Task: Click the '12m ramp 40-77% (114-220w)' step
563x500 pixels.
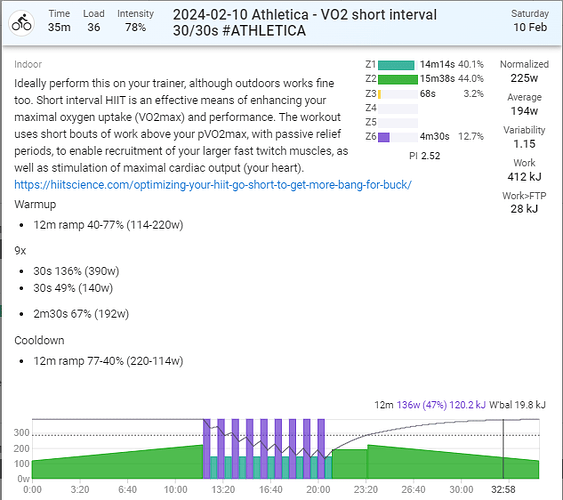Action: (x=108, y=225)
